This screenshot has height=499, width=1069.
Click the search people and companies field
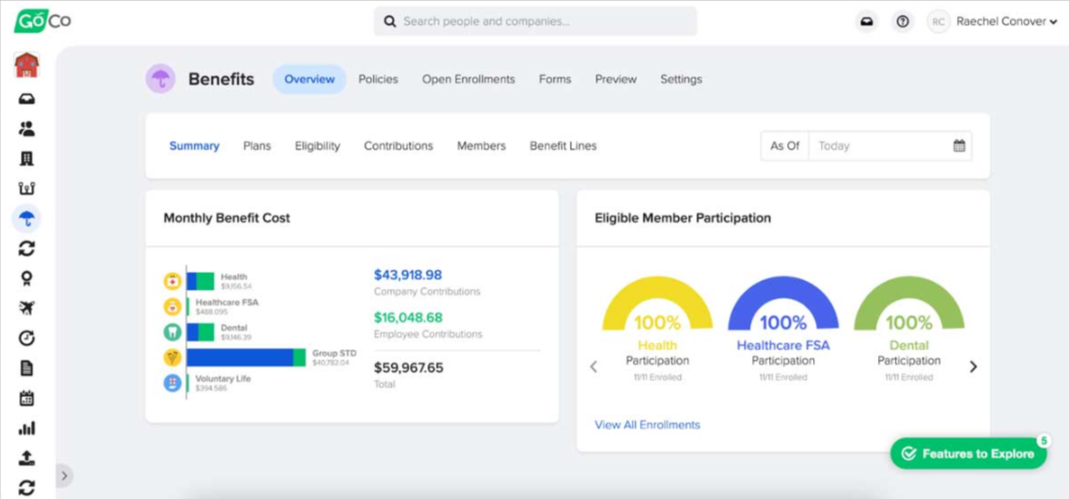(535, 21)
